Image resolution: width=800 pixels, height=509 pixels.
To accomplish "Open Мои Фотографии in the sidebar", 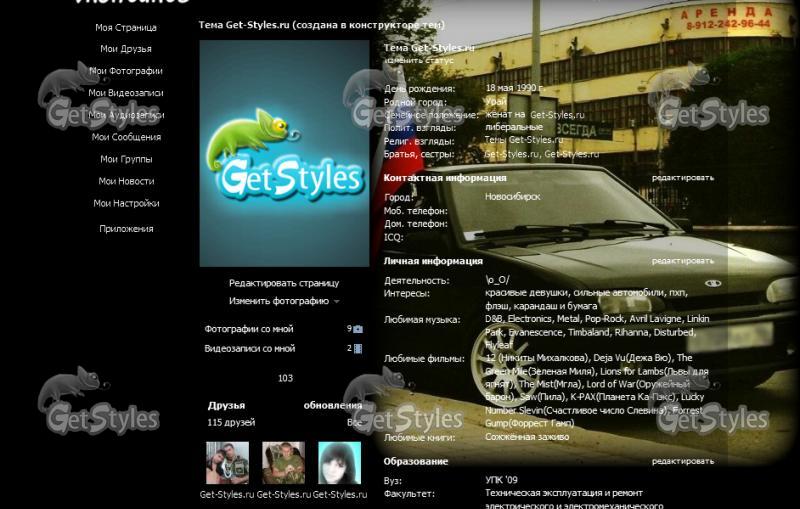I will point(126,71).
